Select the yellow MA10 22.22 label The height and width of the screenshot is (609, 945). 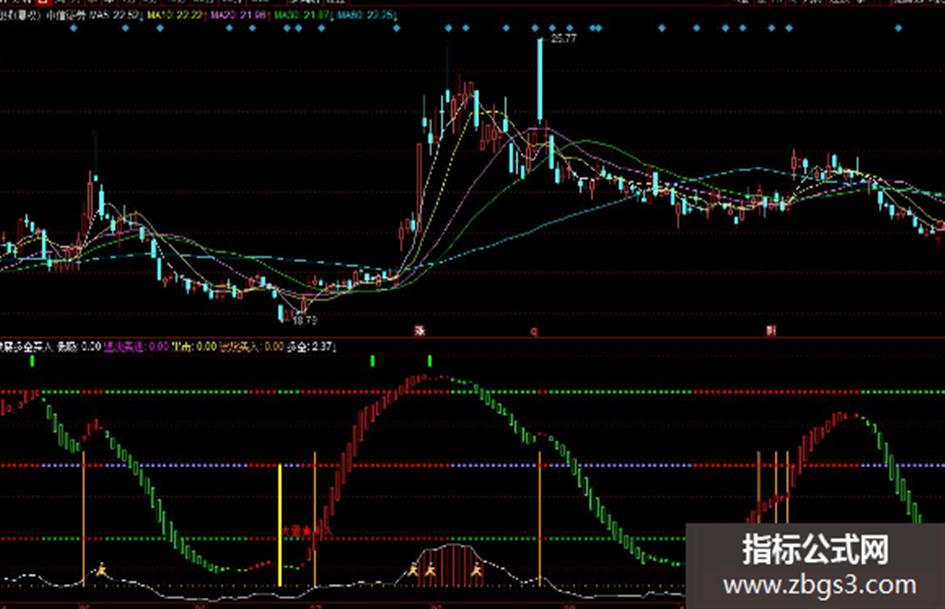pos(175,14)
